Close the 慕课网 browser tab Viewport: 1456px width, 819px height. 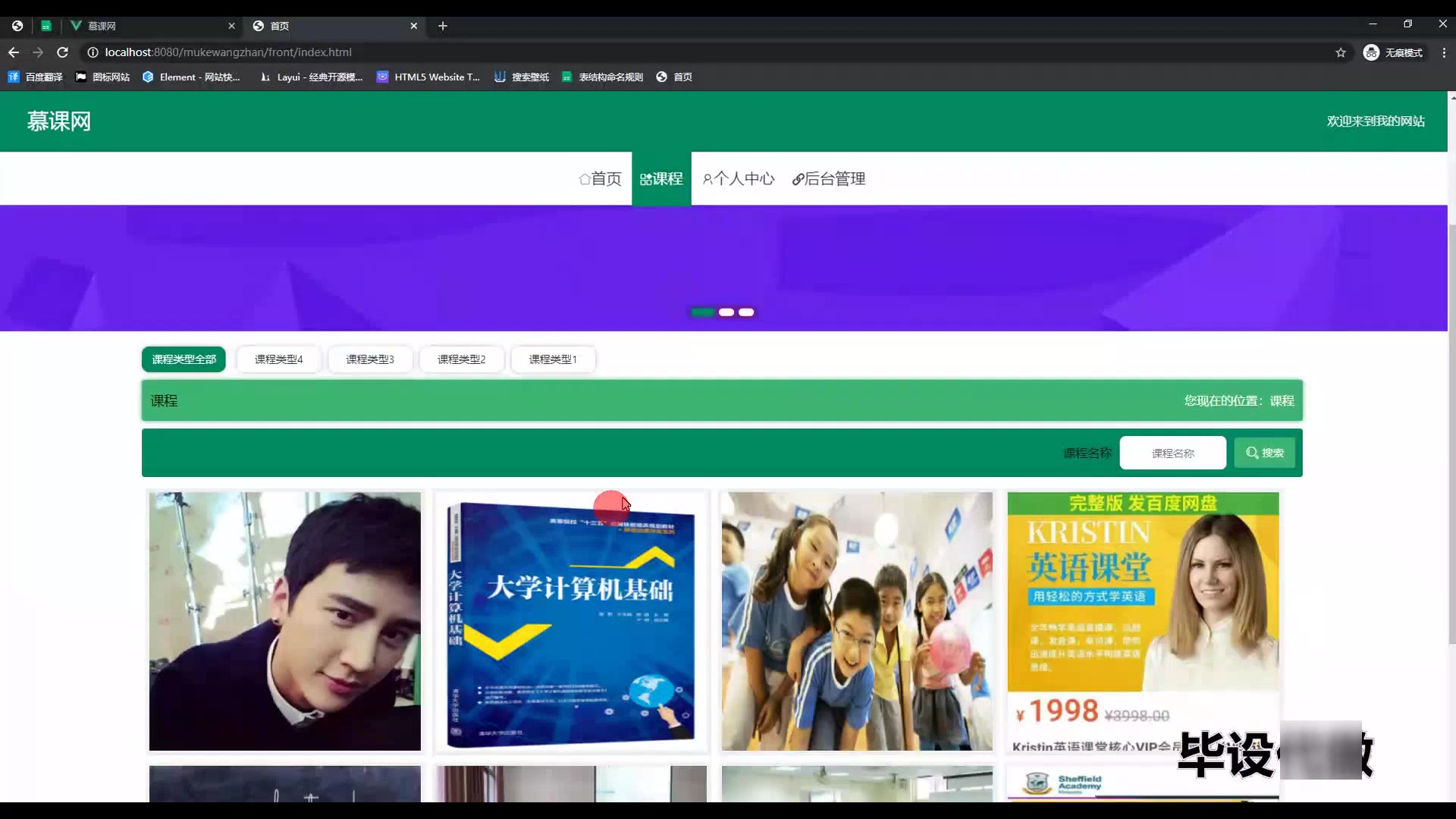click(x=231, y=26)
